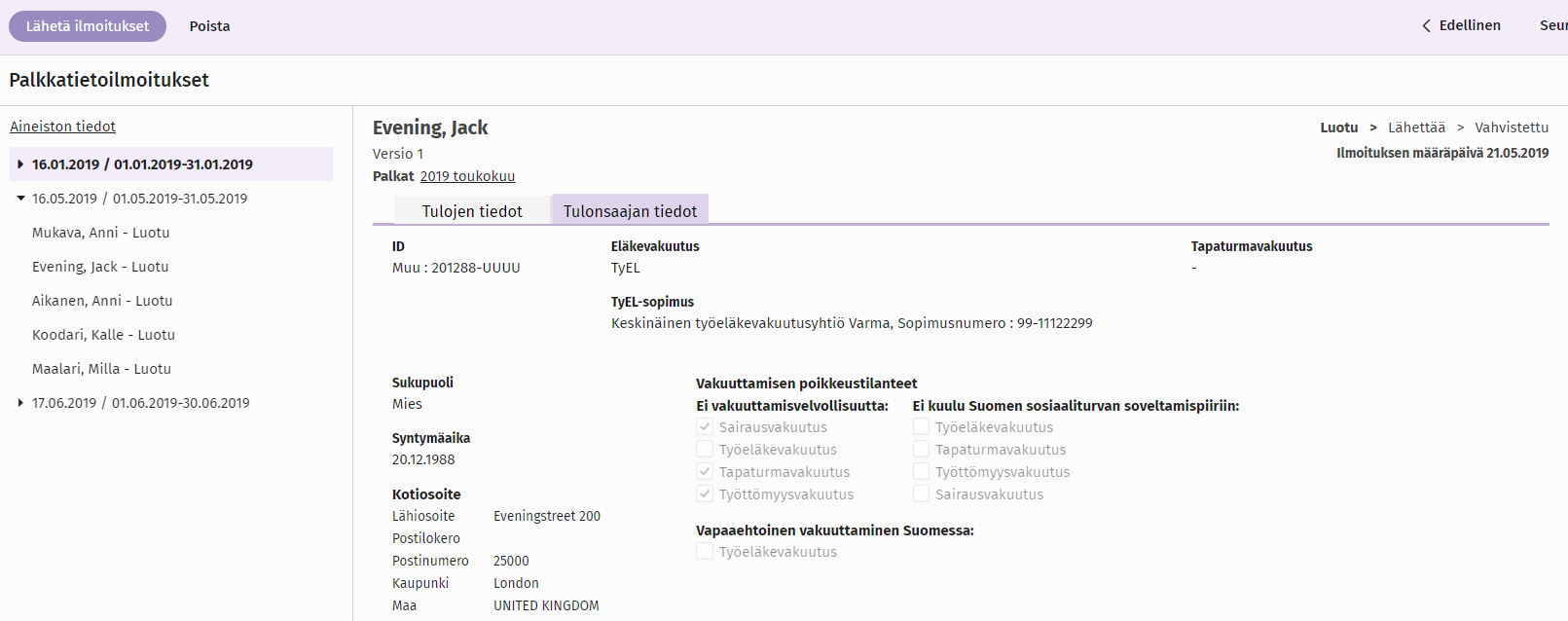Image resolution: width=1568 pixels, height=621 pixels.
Task: Switch to the Tulojen tiedot tab
Action: [x=472, y=211]
